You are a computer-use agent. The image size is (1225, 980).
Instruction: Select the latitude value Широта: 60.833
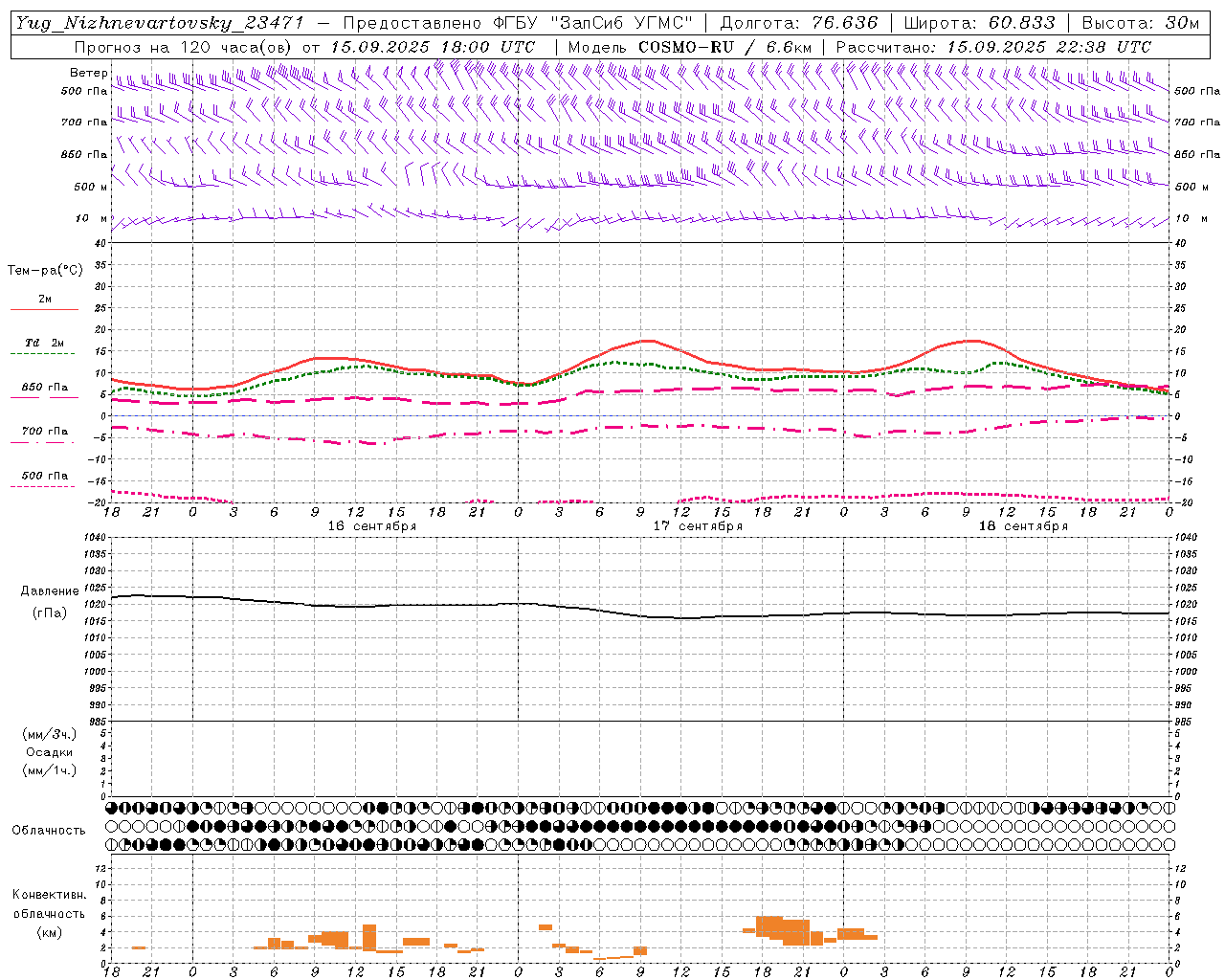979,23
